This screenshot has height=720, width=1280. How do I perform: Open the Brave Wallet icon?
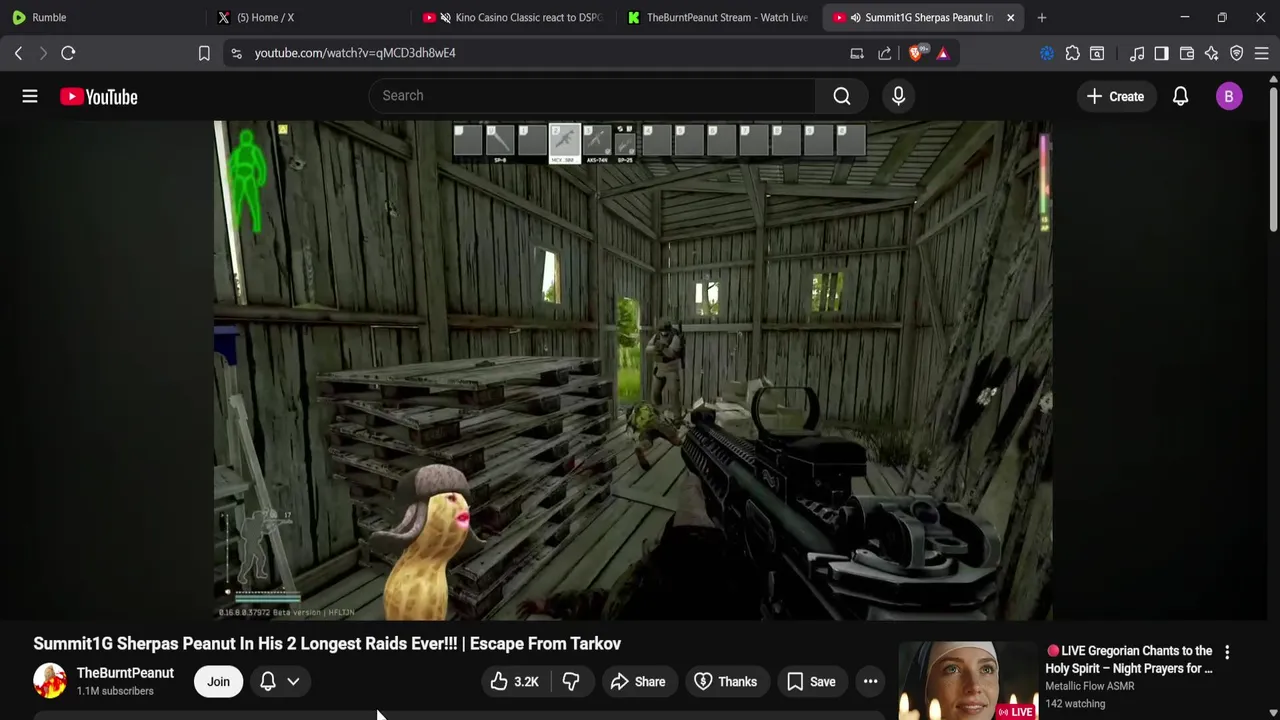[x=1187, y=53]
